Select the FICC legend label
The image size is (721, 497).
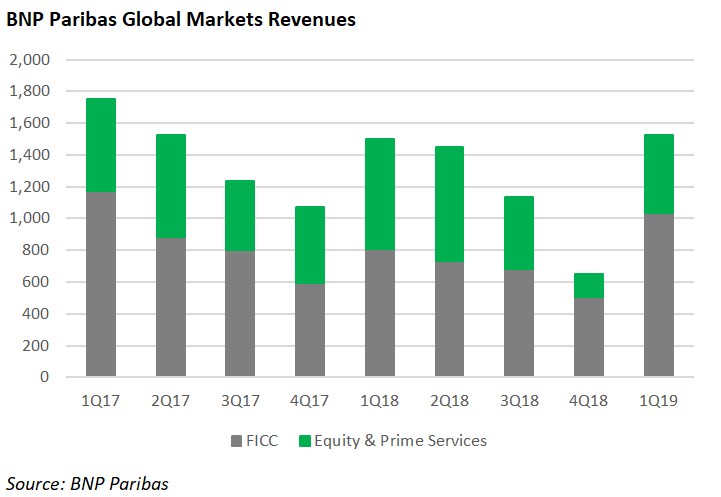coord(262,441)
